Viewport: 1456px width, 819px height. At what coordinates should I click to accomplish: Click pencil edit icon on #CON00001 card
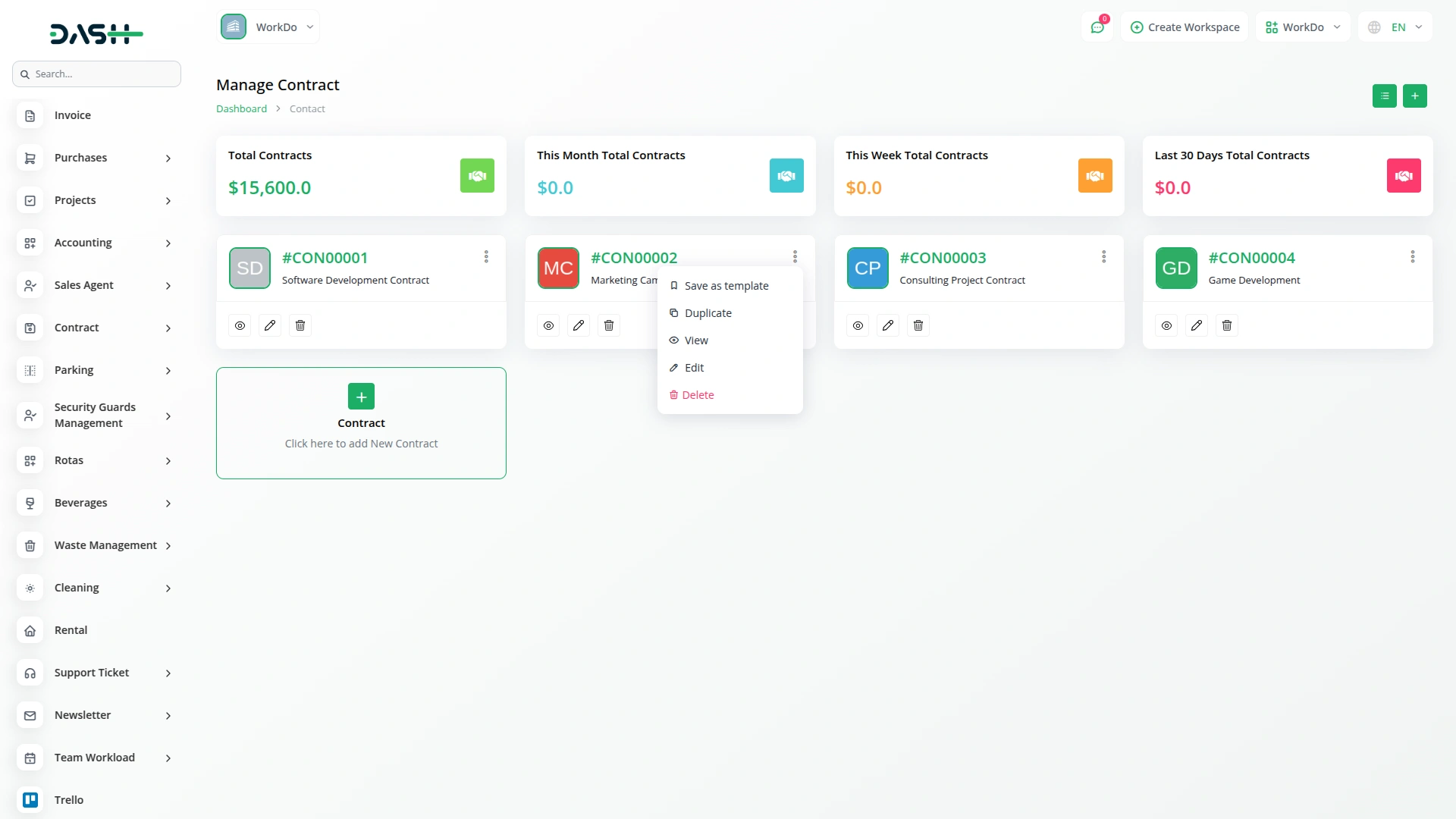(270, 325)
